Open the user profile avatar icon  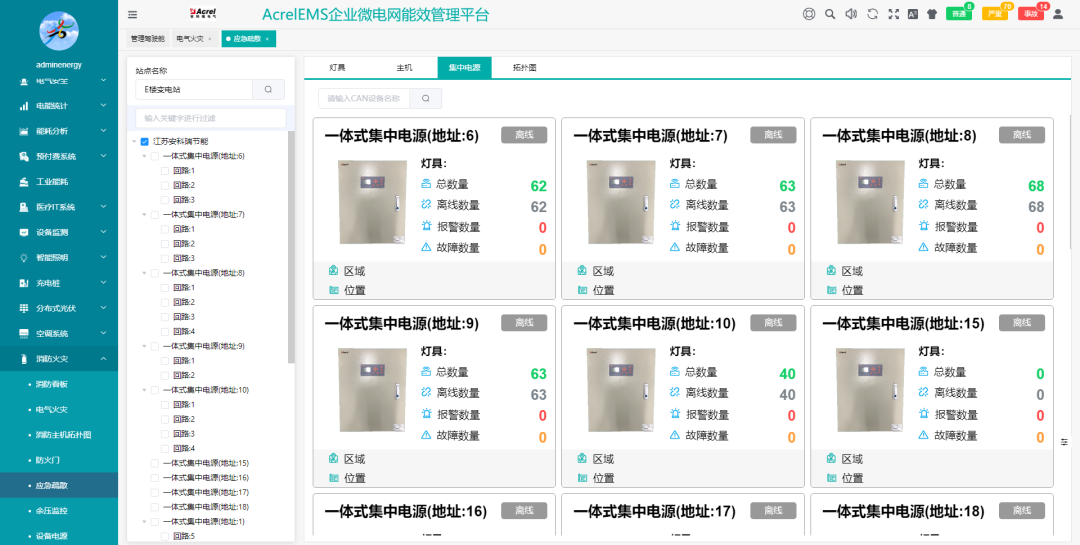click(1058, 14)
